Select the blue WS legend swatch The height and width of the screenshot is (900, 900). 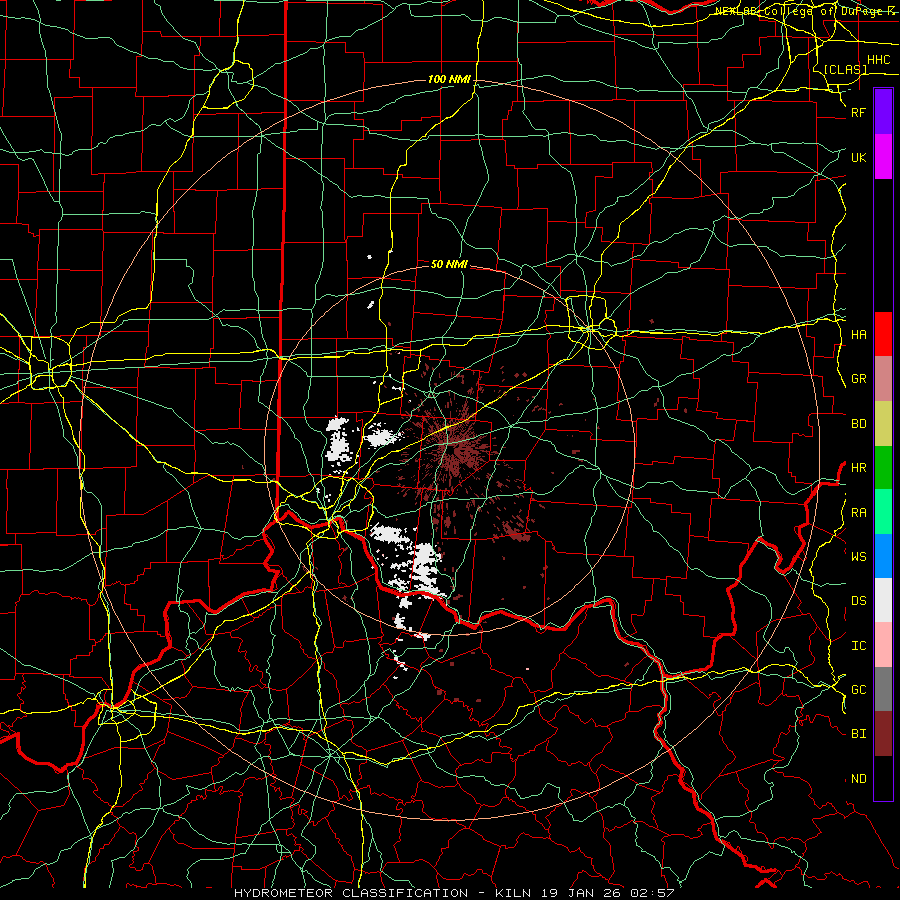[883, 556]
